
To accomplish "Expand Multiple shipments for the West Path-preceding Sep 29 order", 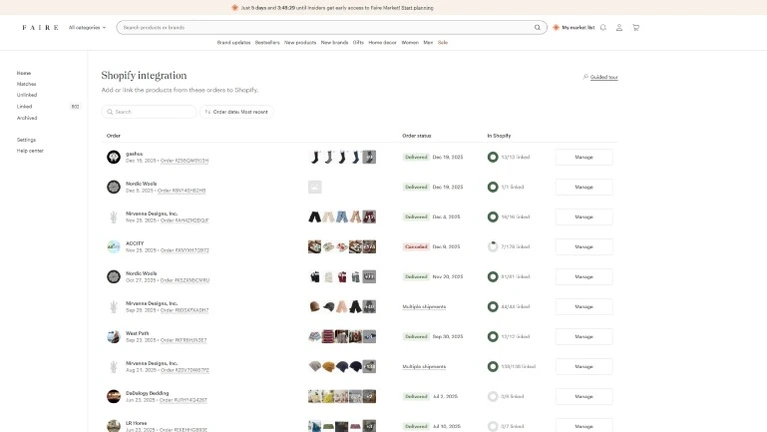I will 424,307.
